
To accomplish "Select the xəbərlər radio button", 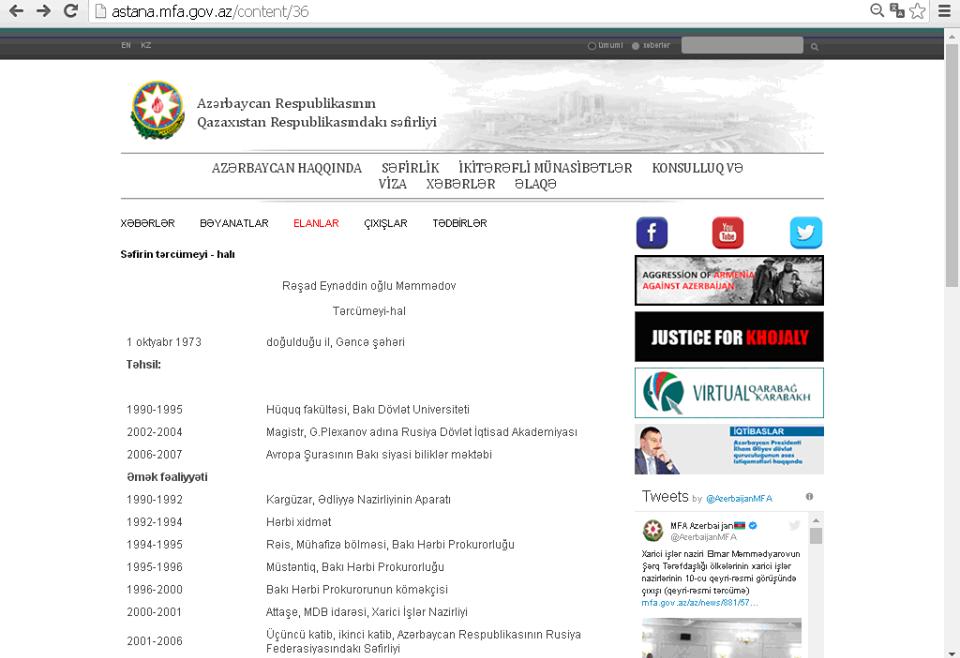I will tap(636, 46).
